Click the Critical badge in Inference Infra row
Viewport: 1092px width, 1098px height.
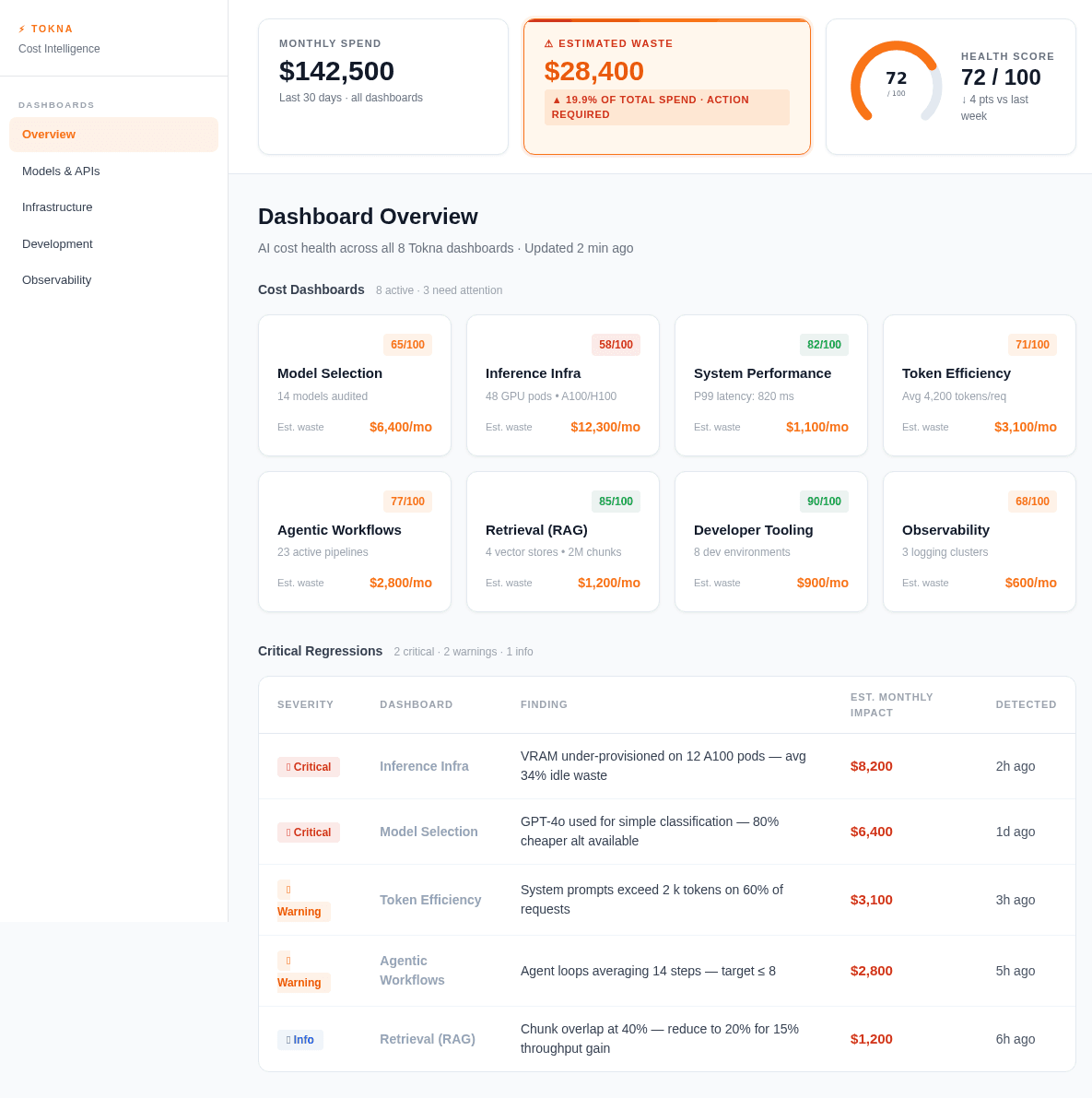tap(309, 767)
